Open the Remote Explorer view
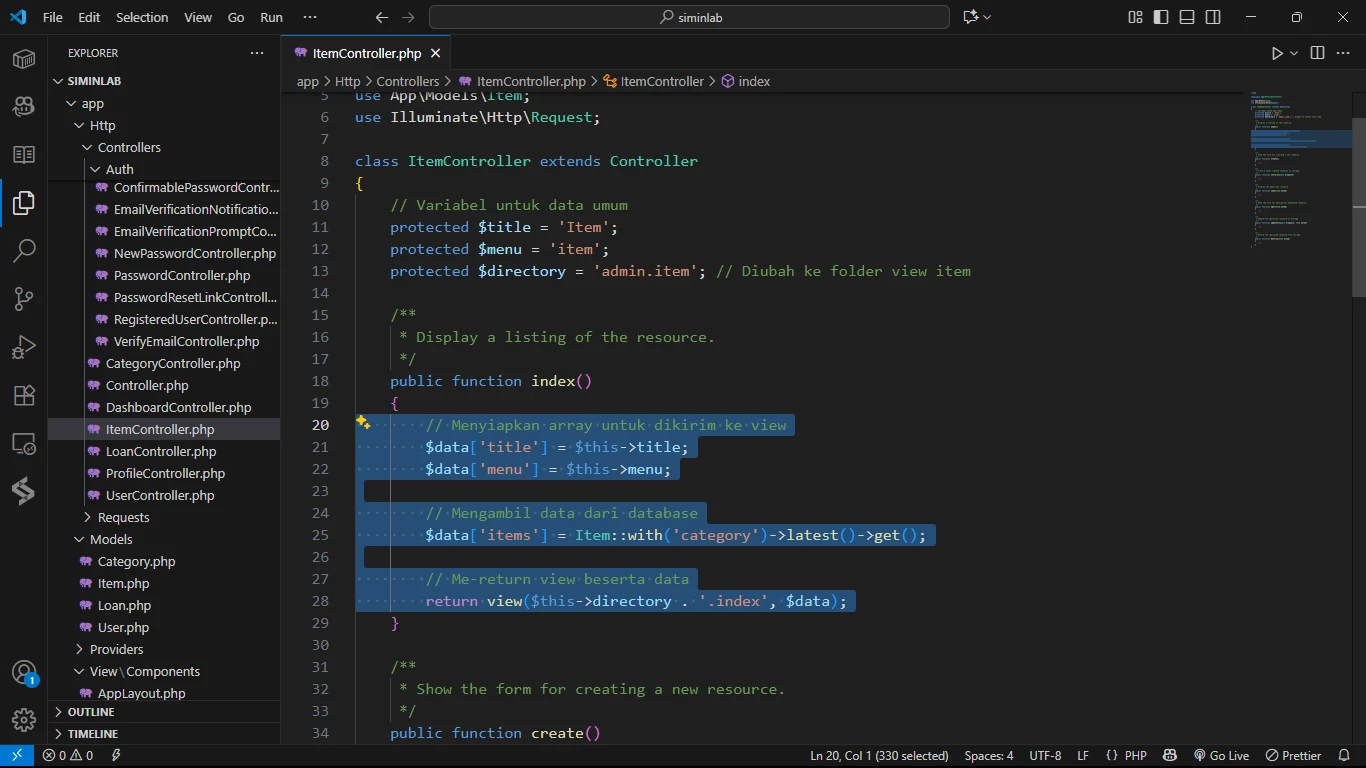Viewport: 1366px width, 768px height. pyautogui.click(x=24, y=443)
